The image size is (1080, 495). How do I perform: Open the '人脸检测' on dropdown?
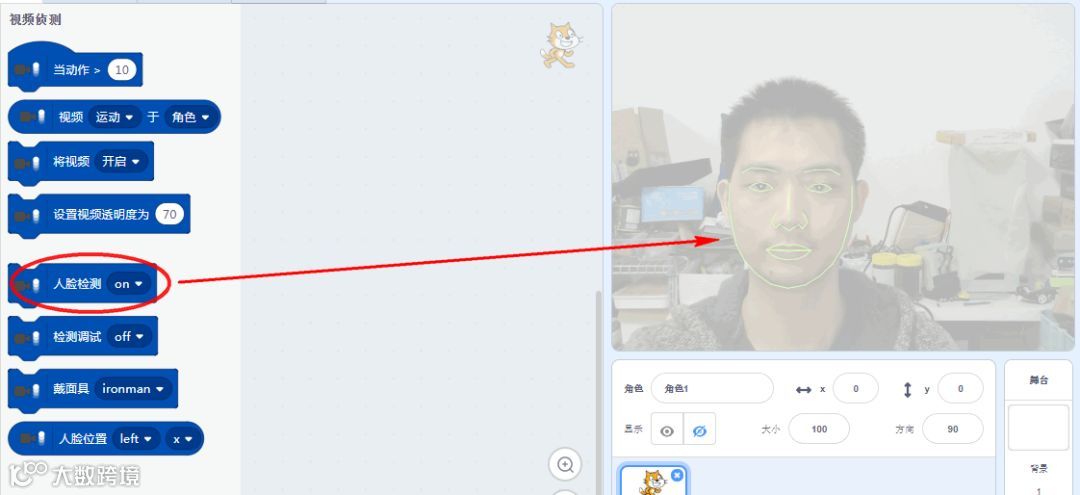click(x=128, y=284)
